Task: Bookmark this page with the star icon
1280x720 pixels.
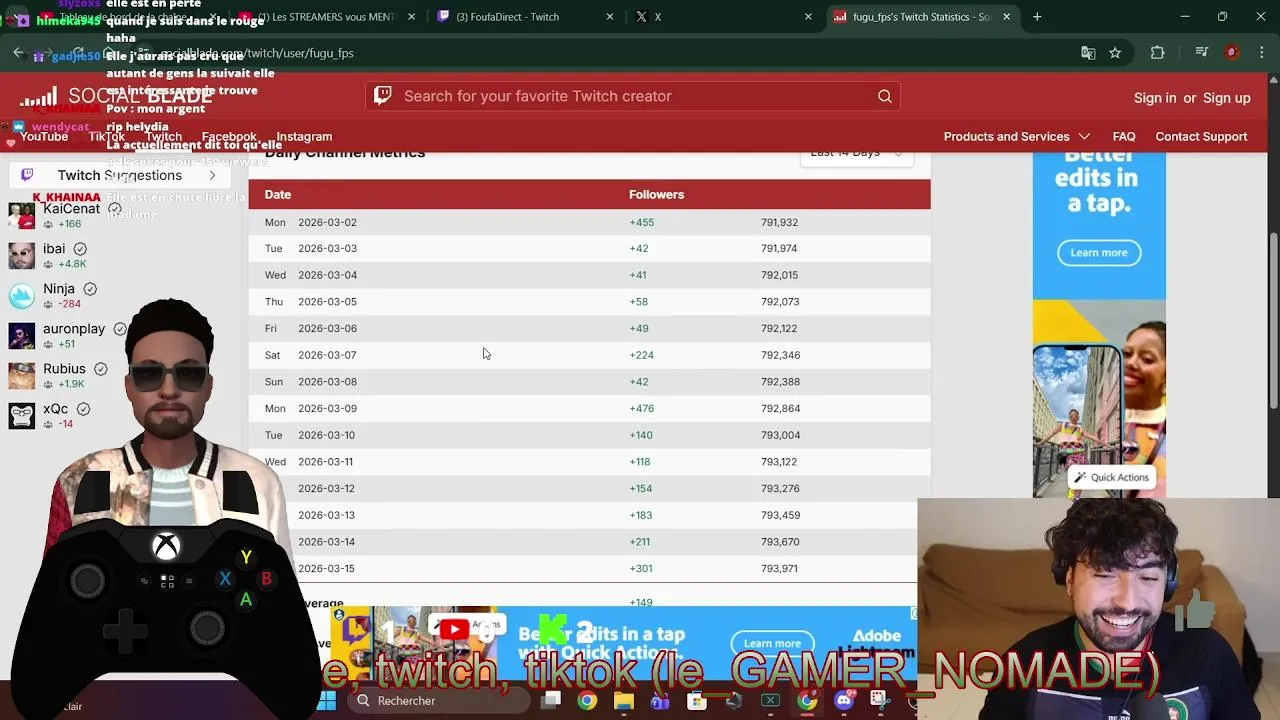Action: coord(1115,53)
